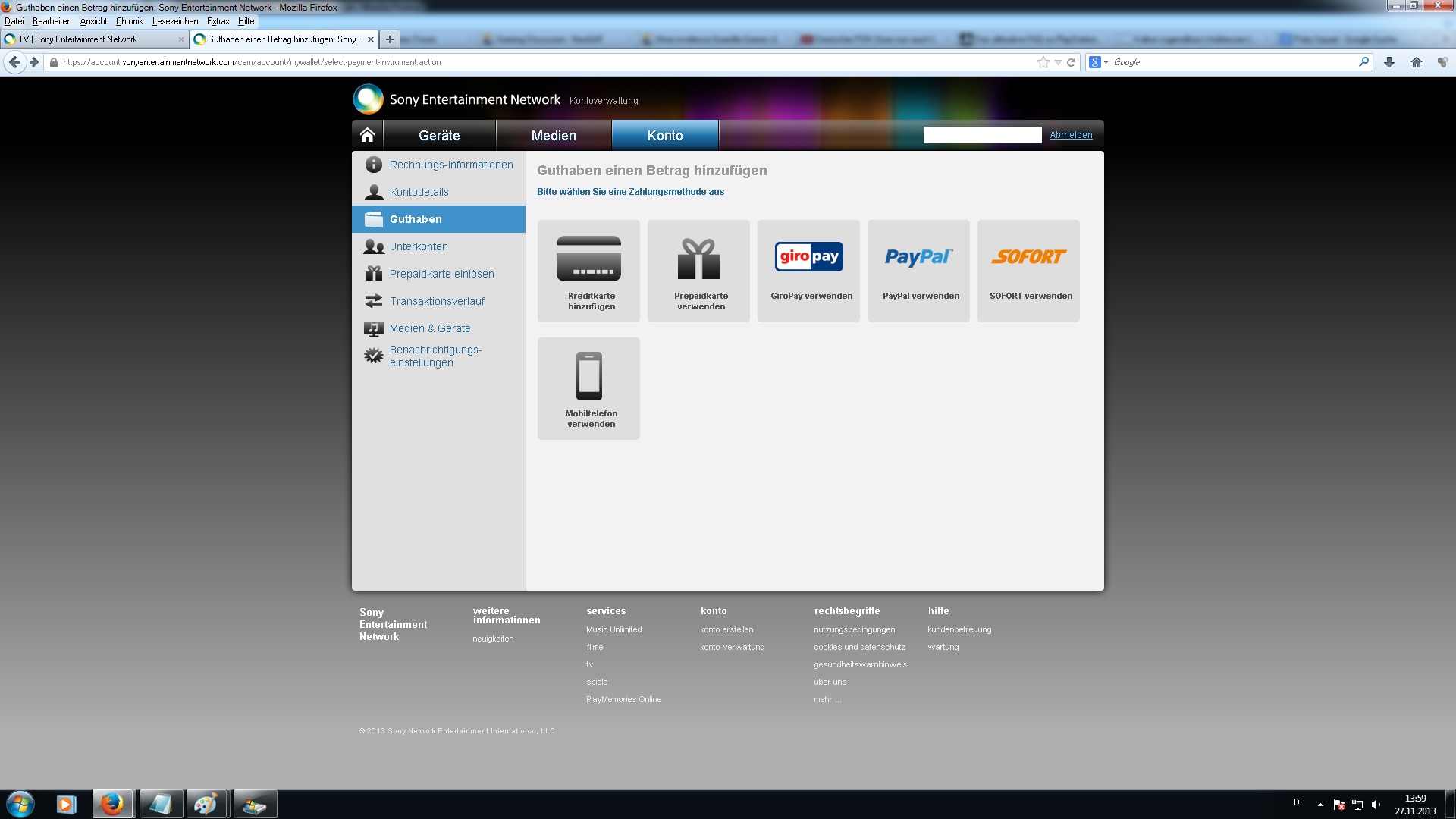Focus the white search field beside Abmelden

(x=982, y=135)
